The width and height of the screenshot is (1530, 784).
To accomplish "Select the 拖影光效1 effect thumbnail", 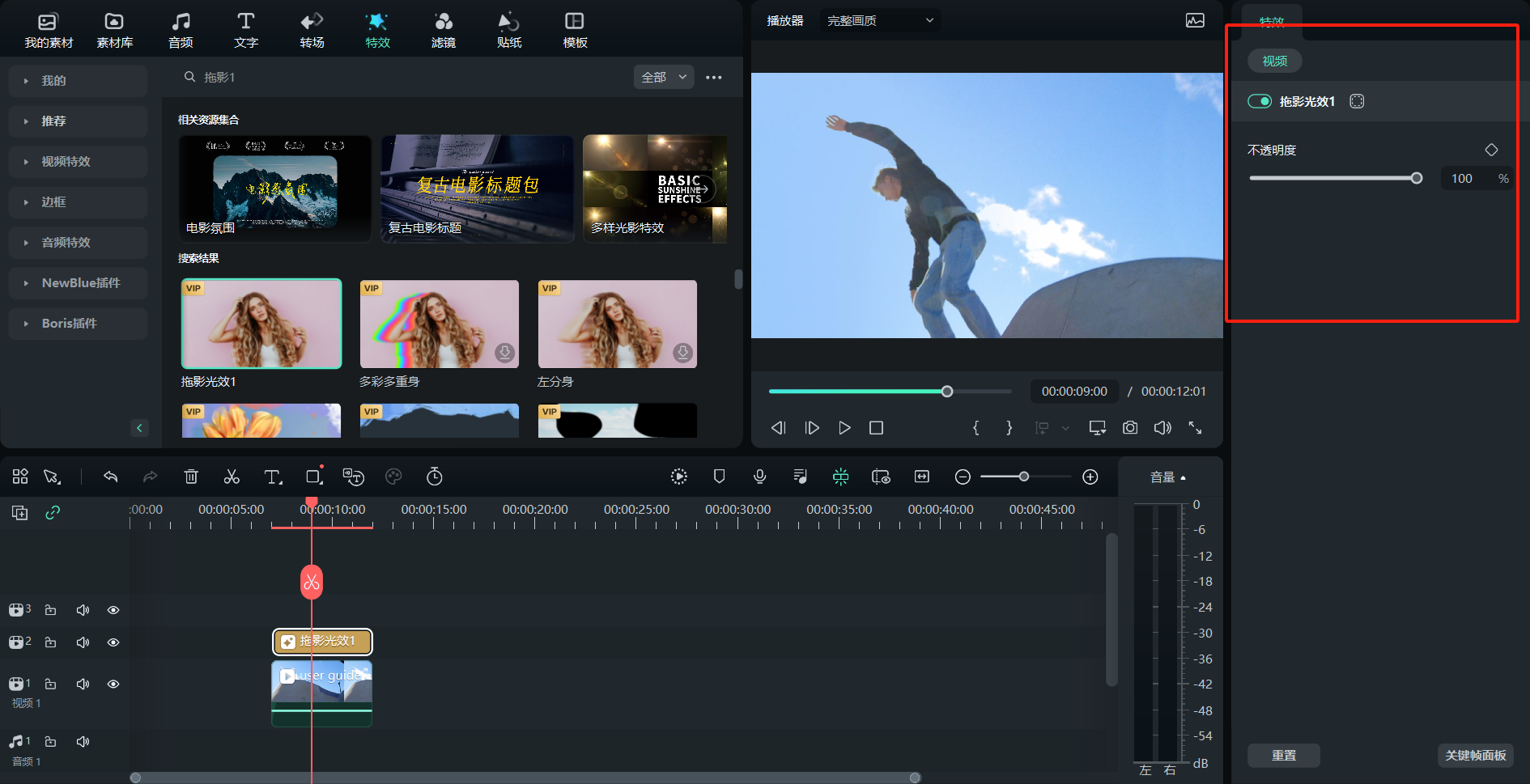I will 261,324.
